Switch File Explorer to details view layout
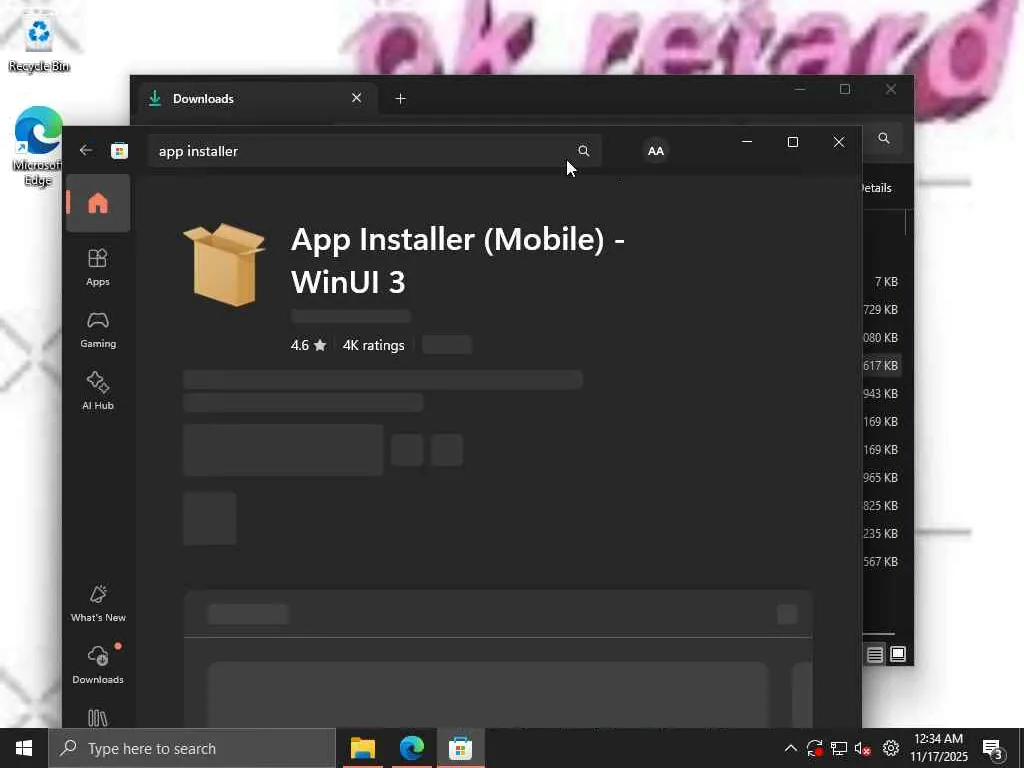The height and width of the screenshot is (768, 1024). point(875,654)
